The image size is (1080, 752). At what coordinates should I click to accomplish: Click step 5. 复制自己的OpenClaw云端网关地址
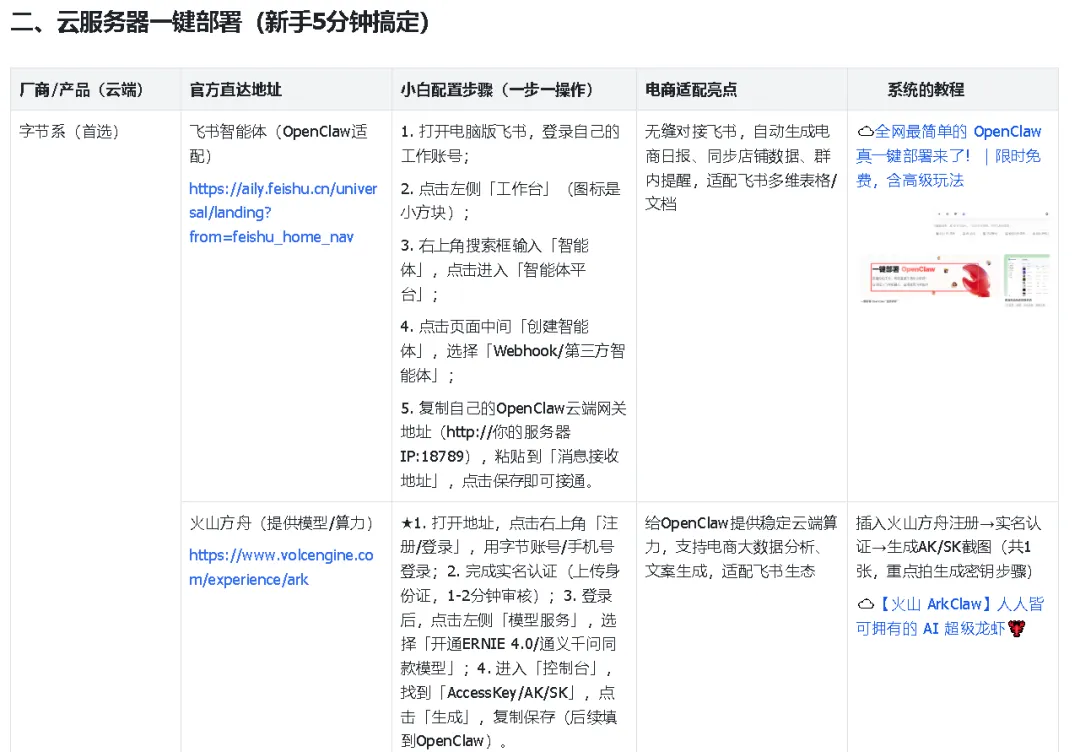(x=513, y=444)
